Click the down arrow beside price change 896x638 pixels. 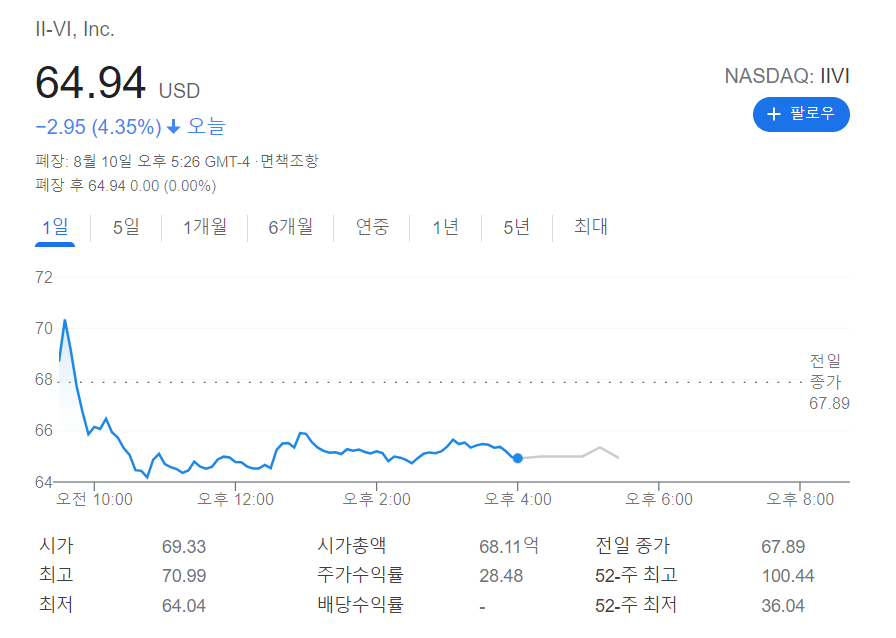click(174, 126)
